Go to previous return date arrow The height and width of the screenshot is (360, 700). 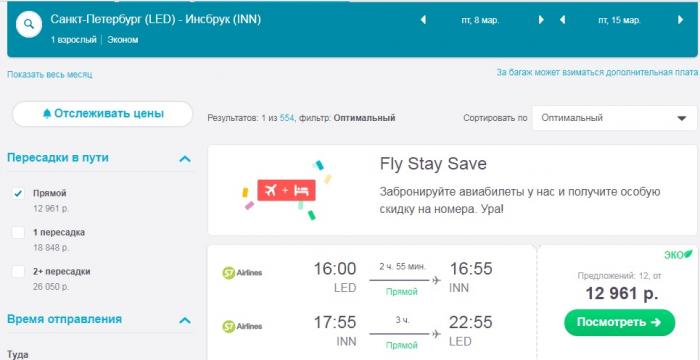point(562,20)
